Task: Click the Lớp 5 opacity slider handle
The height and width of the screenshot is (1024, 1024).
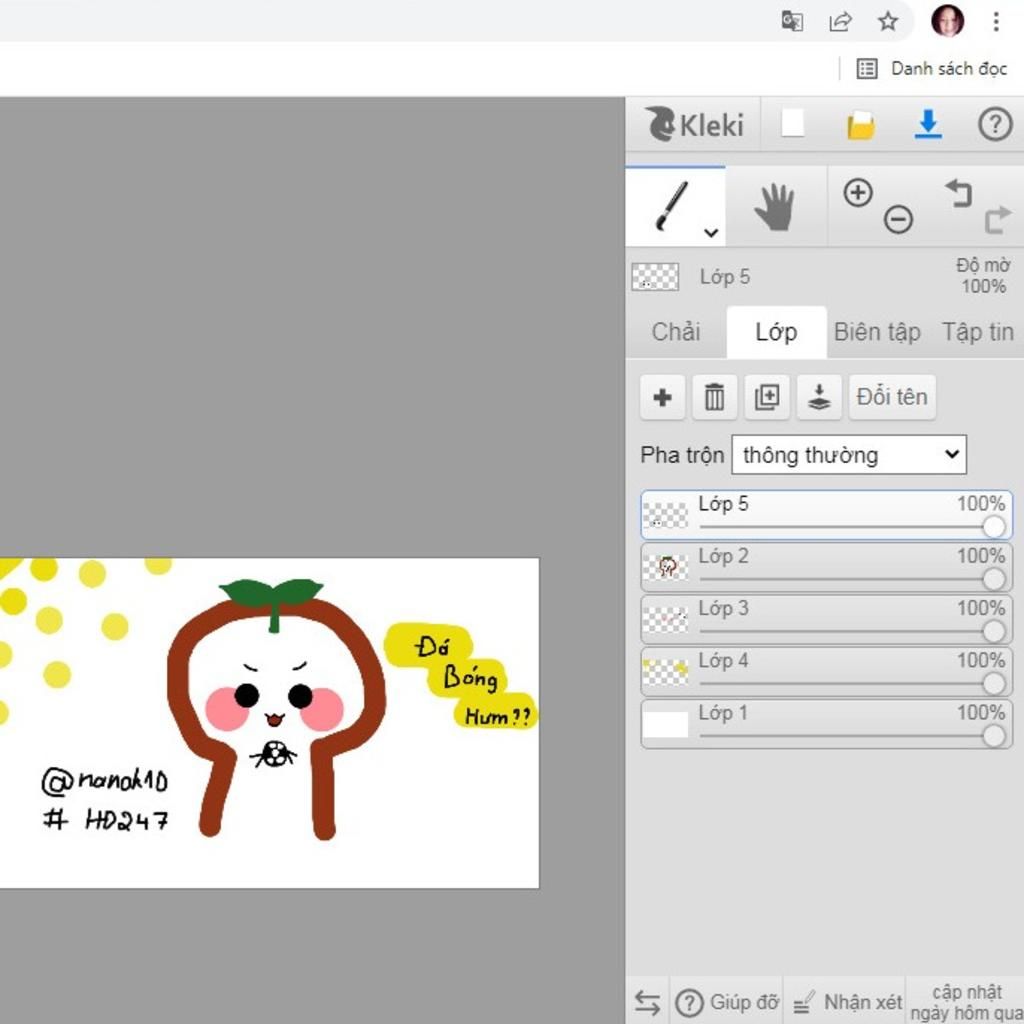Action: coord(993,526)
